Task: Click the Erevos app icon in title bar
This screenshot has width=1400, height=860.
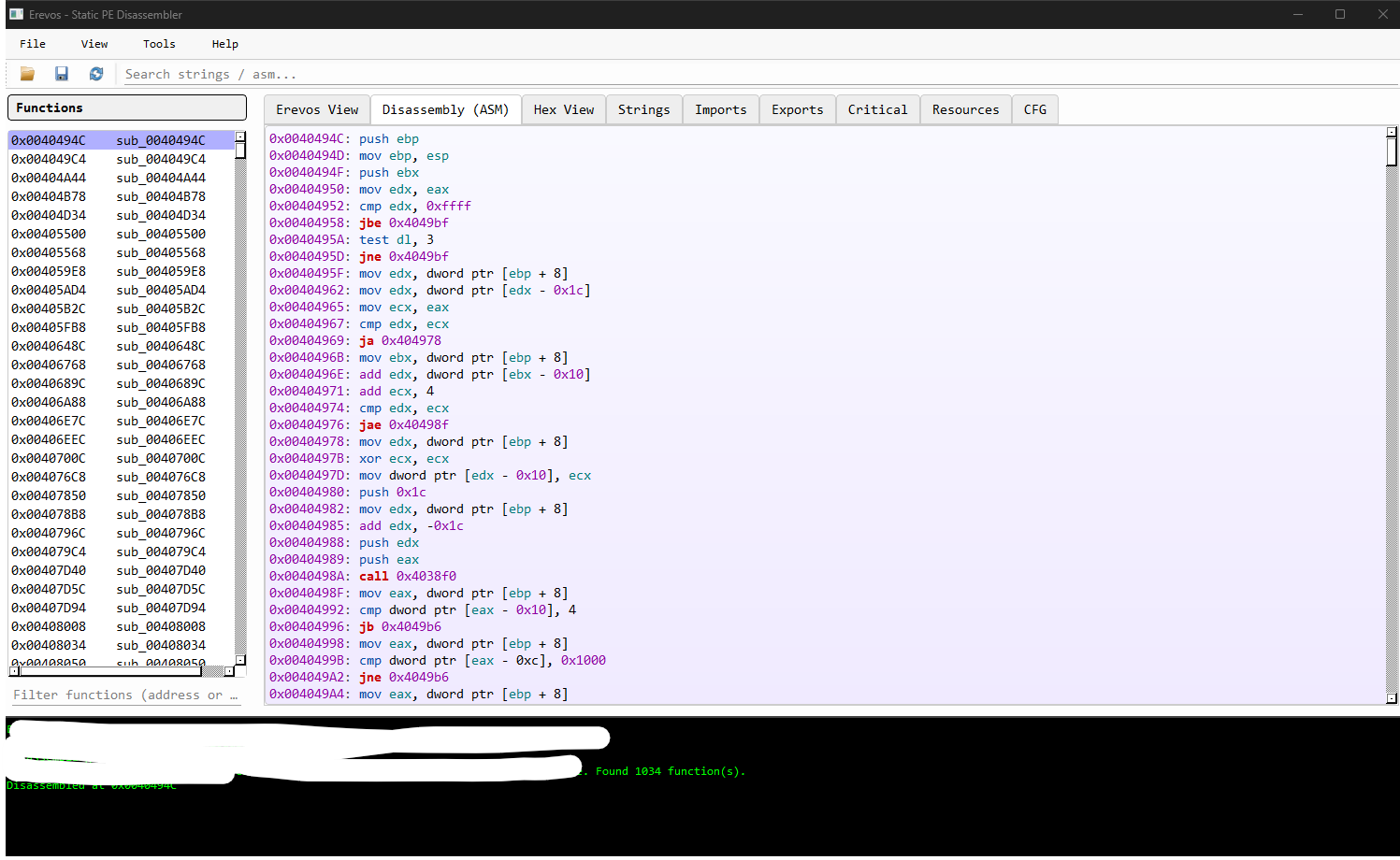Action: click(16, 14)
